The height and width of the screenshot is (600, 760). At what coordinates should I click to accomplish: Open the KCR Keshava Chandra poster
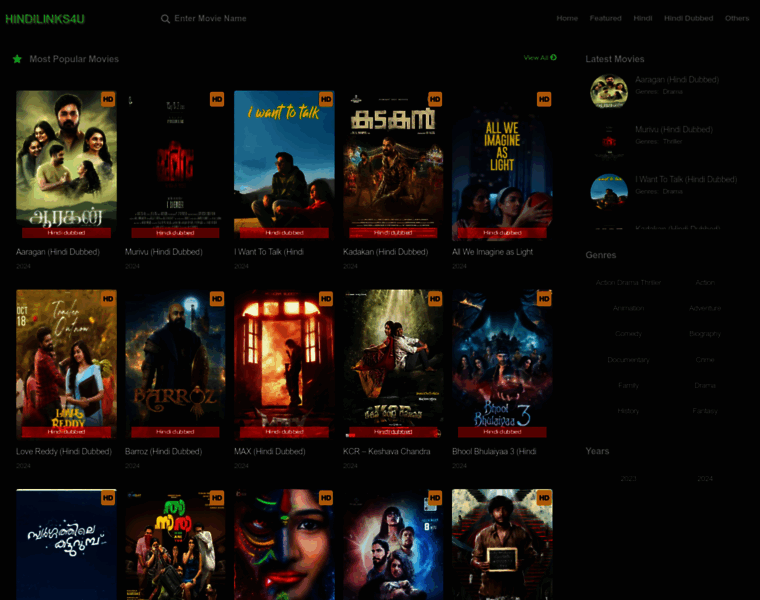pos(394,364)
